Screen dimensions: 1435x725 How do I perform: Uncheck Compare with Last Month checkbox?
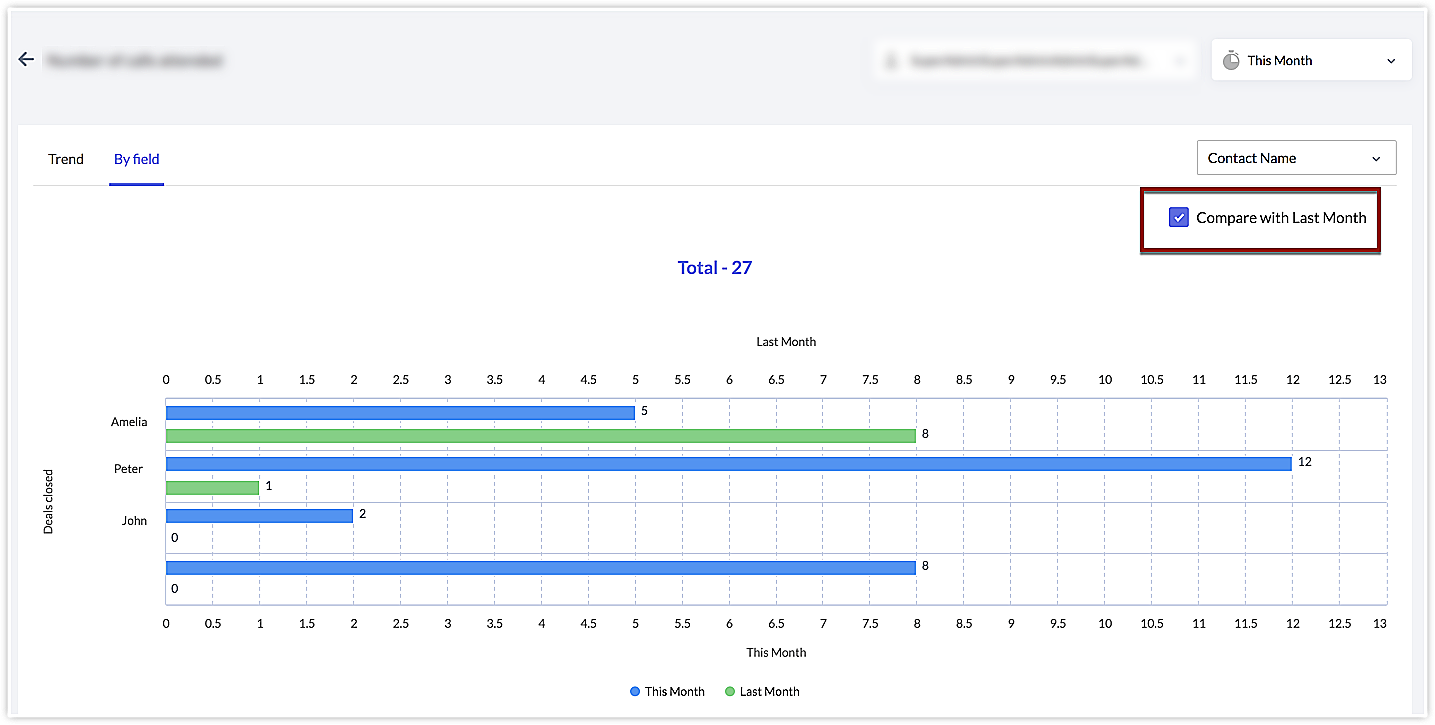pyautogui.click(x=1178, y=218)
